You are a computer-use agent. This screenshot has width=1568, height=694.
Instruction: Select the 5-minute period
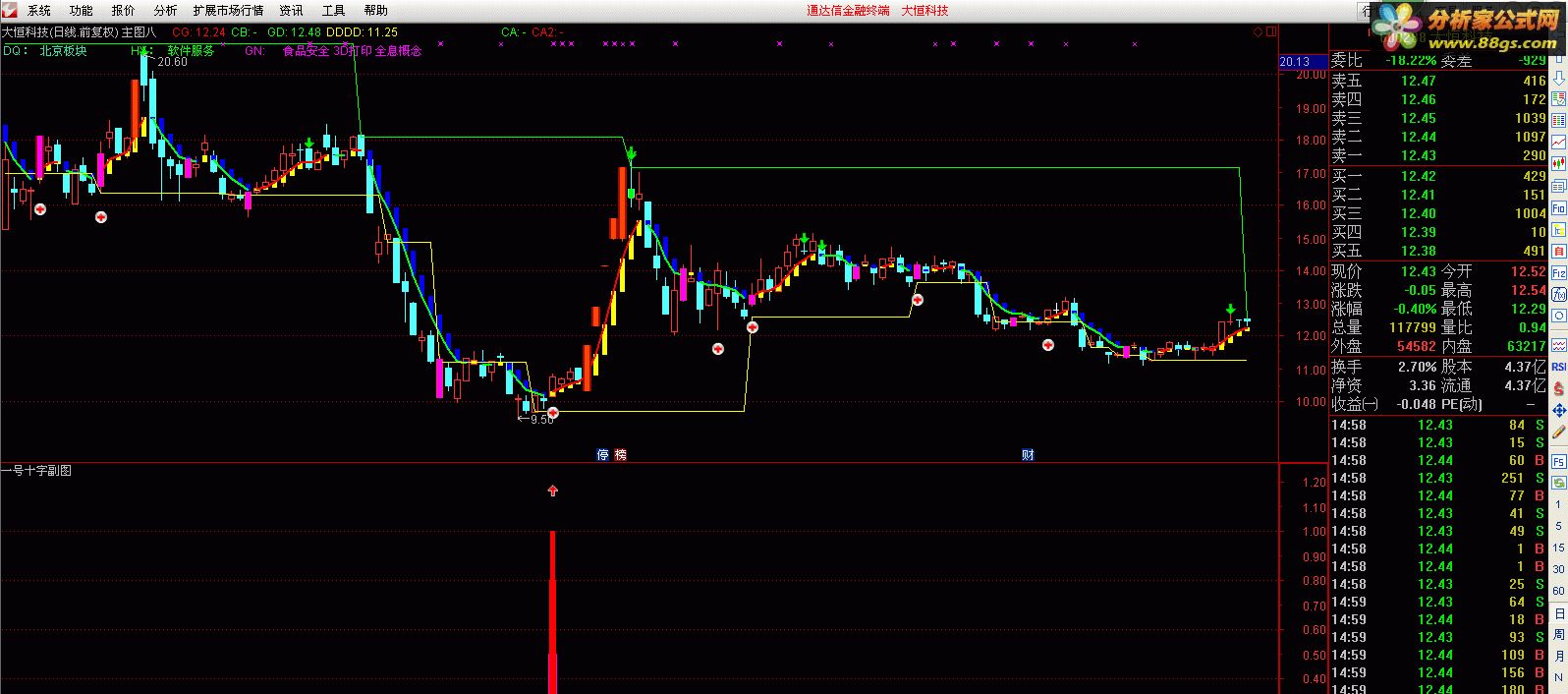1558,526
